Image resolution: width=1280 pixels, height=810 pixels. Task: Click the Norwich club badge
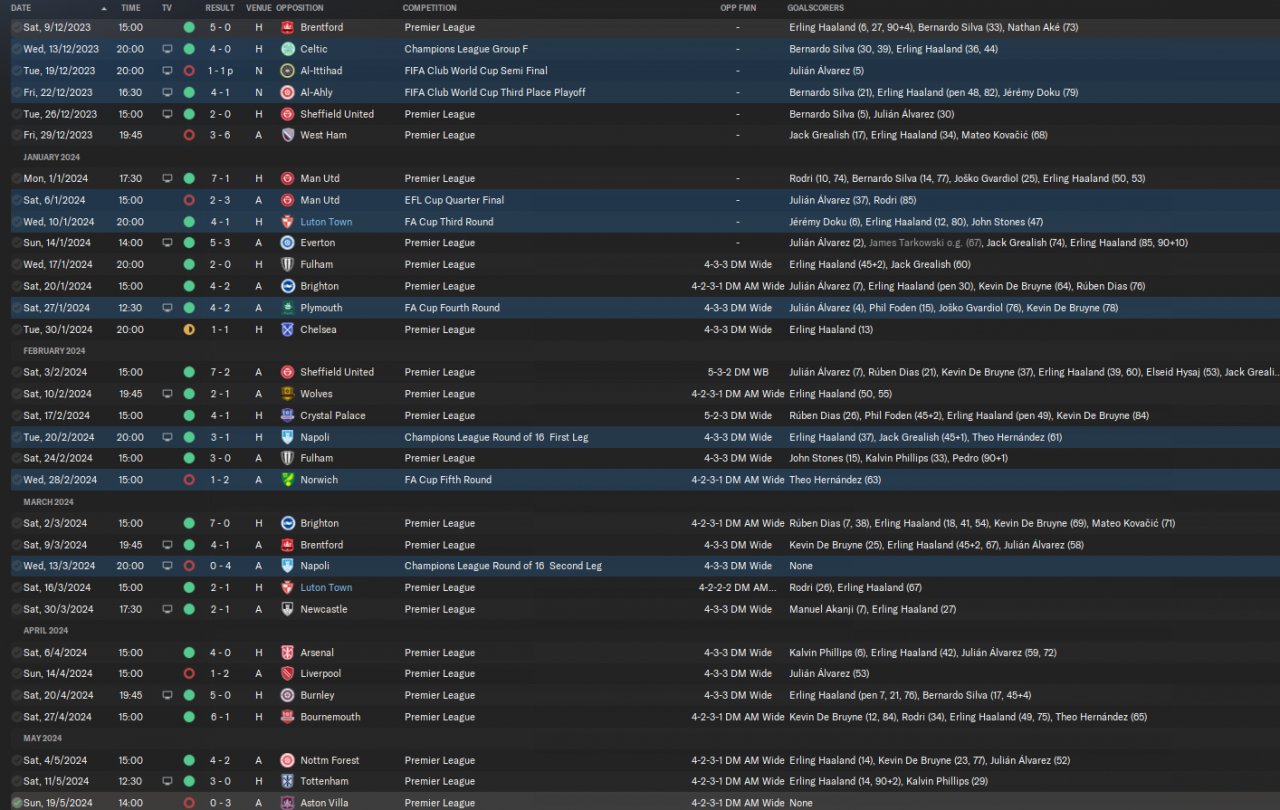click(287, 480)
